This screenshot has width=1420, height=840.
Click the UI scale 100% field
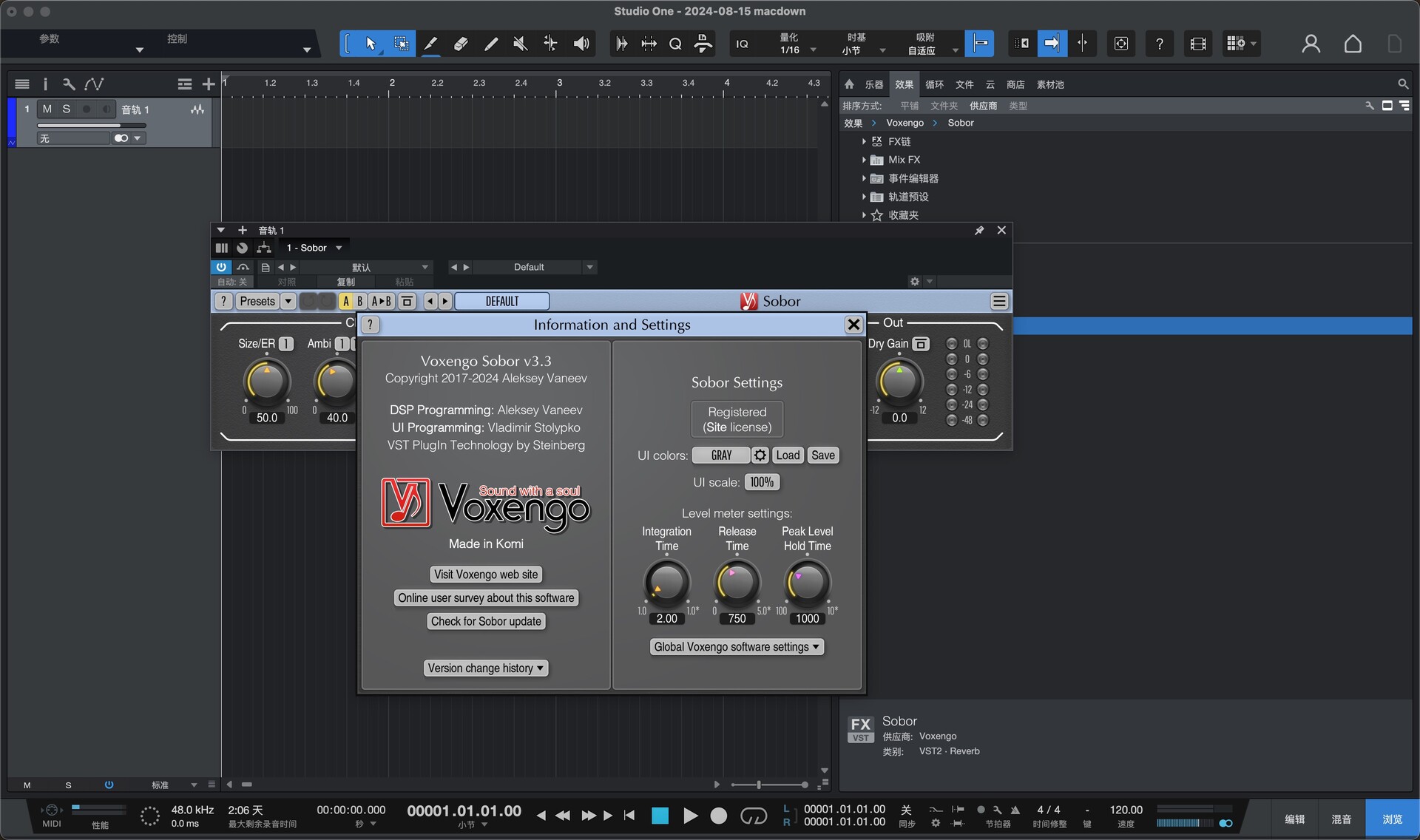tap(762, 482)
